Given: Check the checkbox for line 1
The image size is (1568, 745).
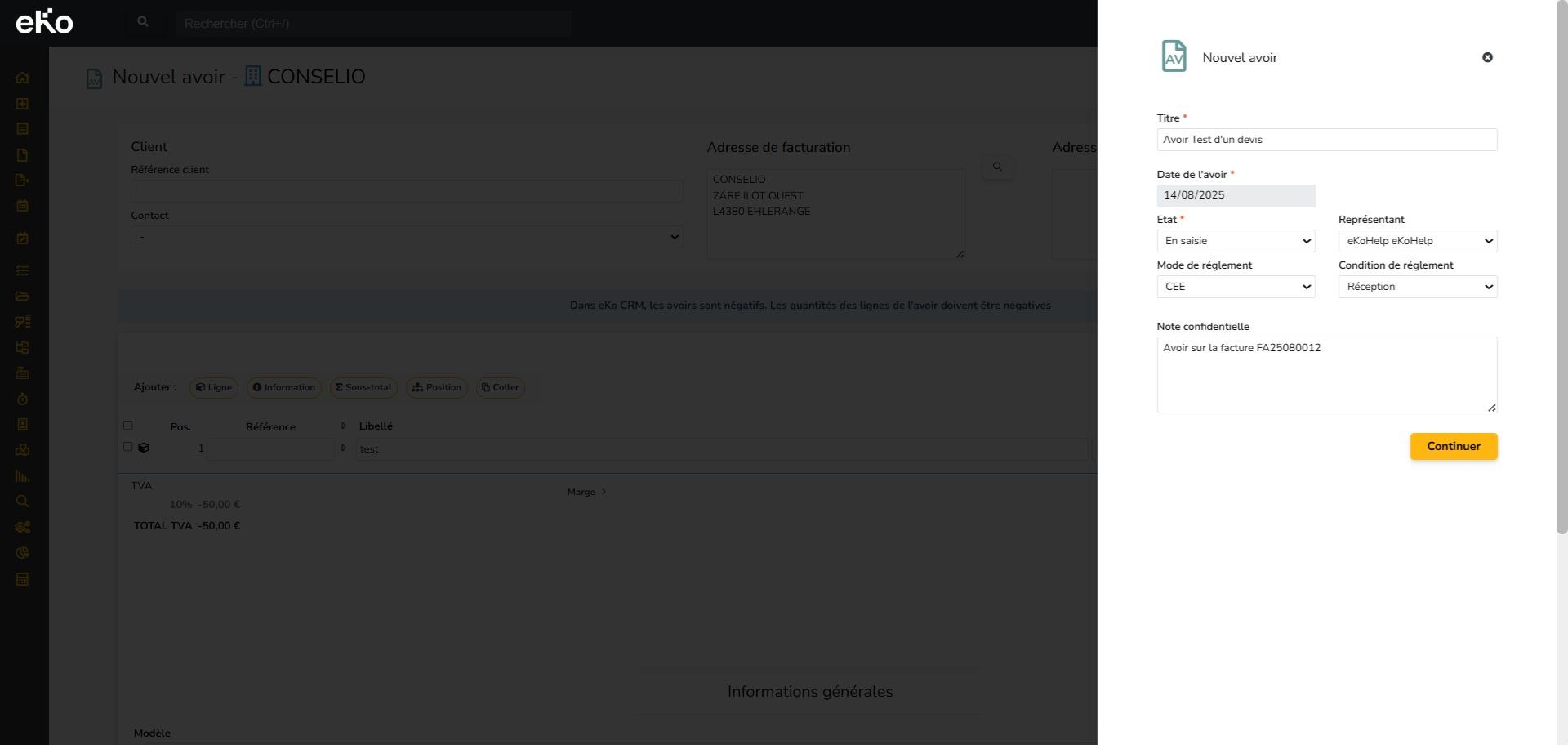Looking at the screenshot, I should click(x=127, y=447).
